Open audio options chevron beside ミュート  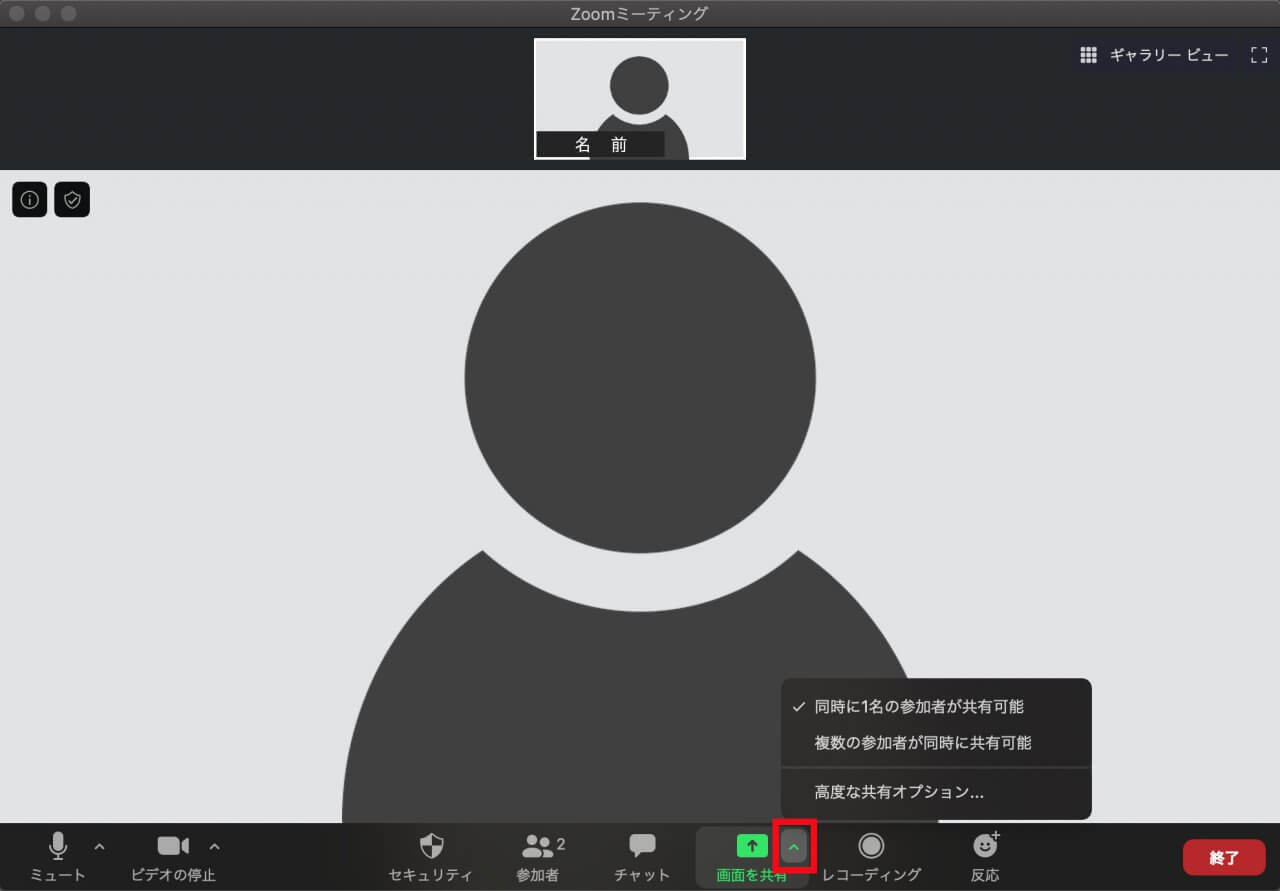click(x=99, y=847)
